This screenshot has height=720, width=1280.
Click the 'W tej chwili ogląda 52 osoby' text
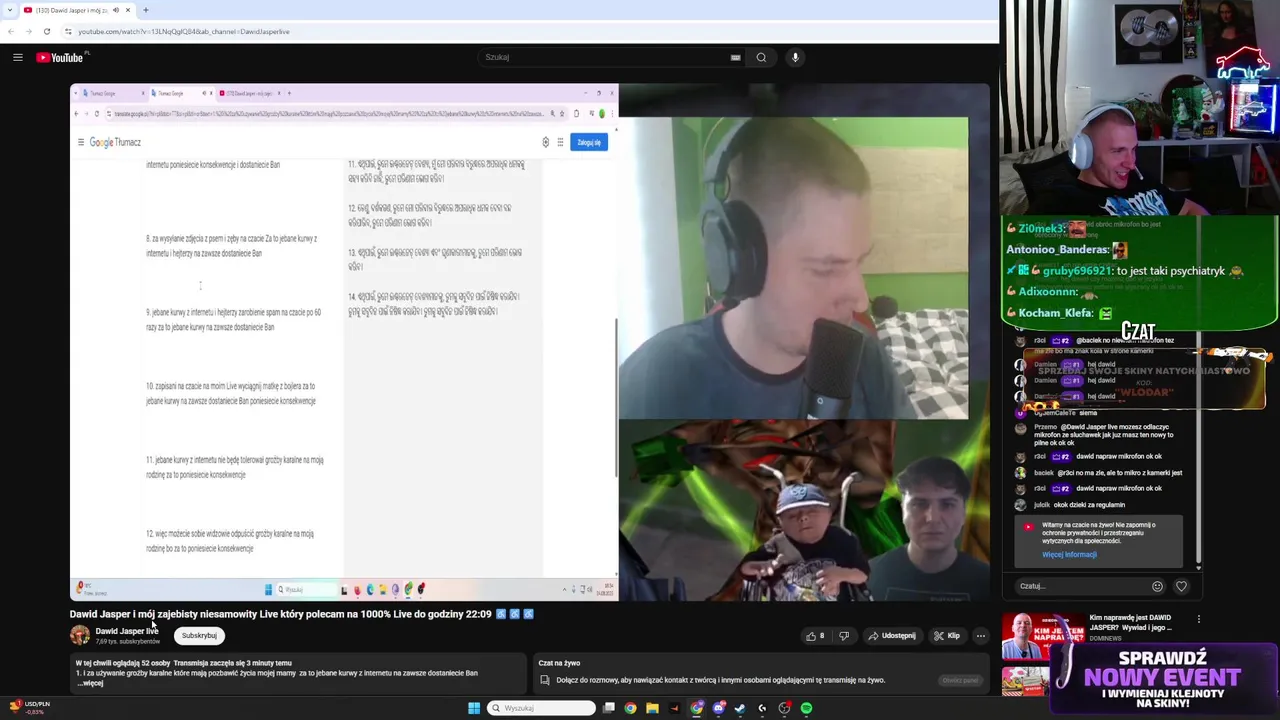click(x=122, y=663)
